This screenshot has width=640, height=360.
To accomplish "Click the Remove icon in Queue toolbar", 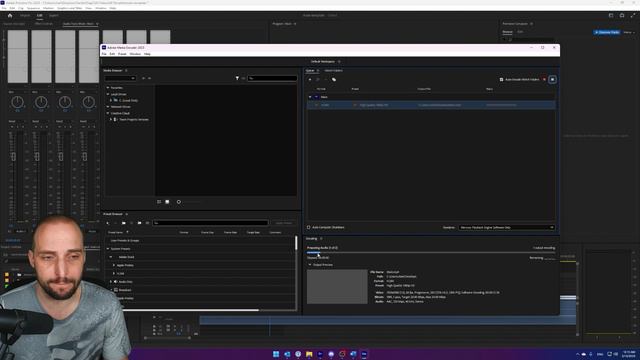I will tap(325, 80).
